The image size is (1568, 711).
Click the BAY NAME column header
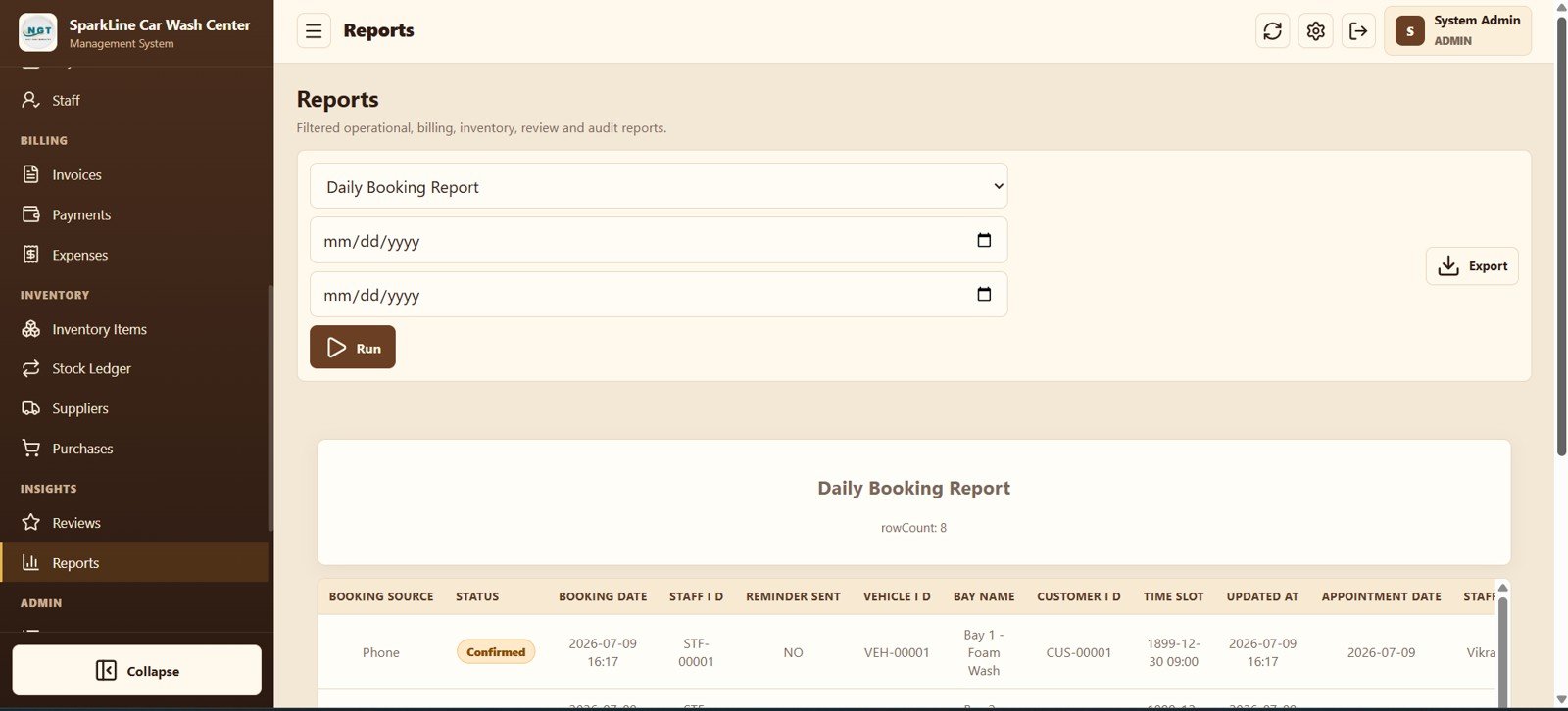tap(984, 596)
